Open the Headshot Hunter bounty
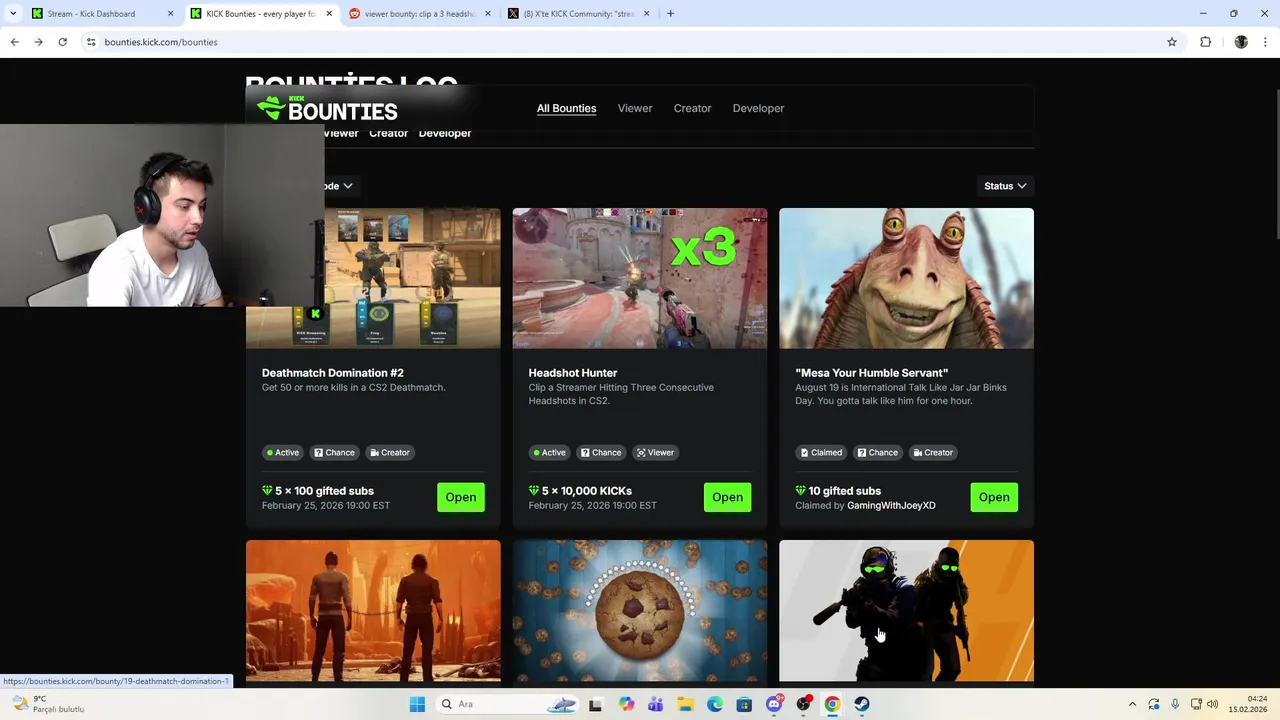The height and width of the screenshot is (720, 1280). pyautogui.click(x=727, y=497)
